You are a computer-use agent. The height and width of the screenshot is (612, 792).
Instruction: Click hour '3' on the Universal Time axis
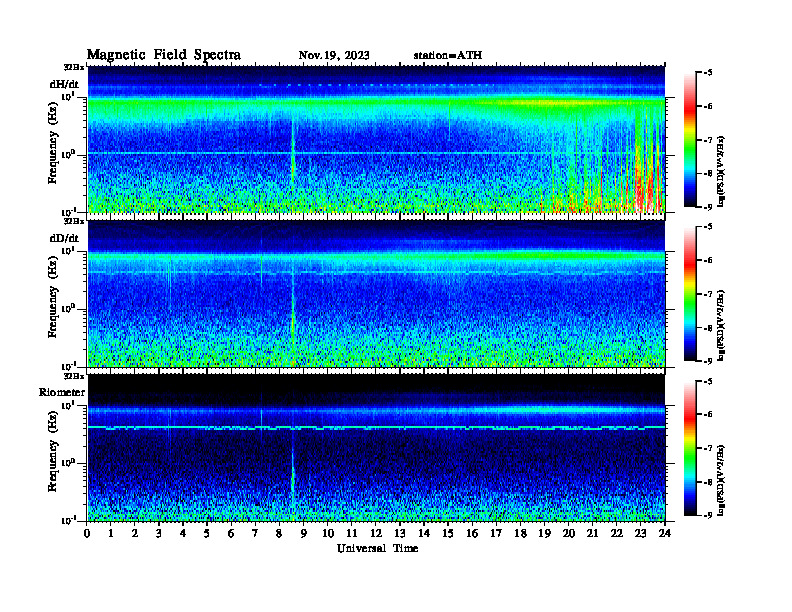[159, 533]
